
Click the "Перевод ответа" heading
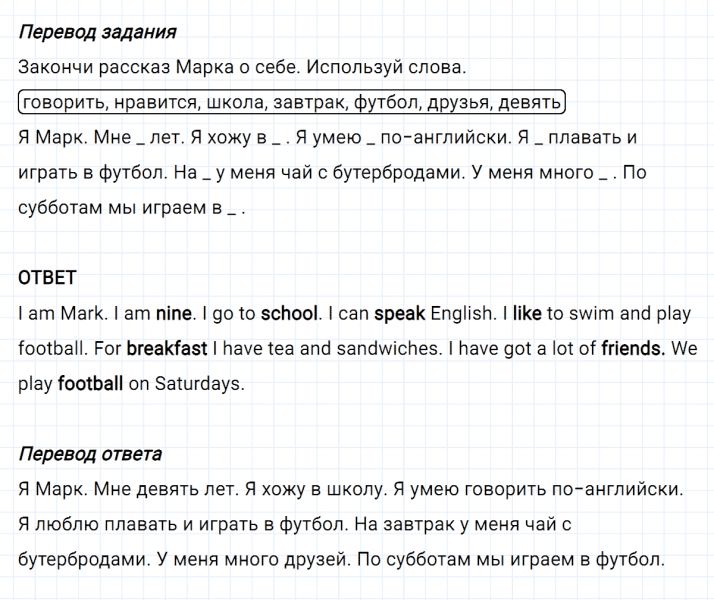tap(90, 454)
